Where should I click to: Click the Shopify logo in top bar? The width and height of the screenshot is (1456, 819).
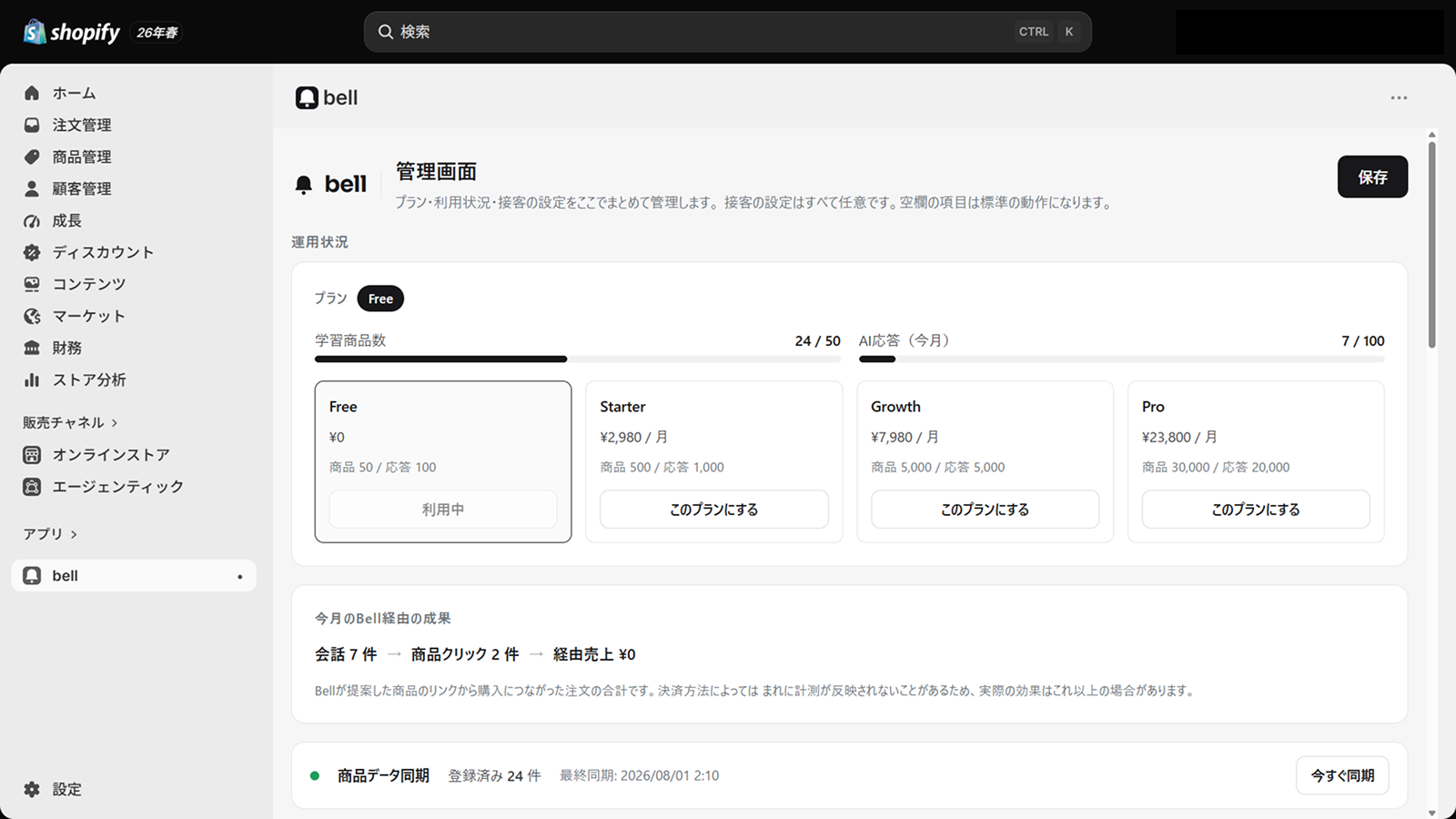coord(72,32)
